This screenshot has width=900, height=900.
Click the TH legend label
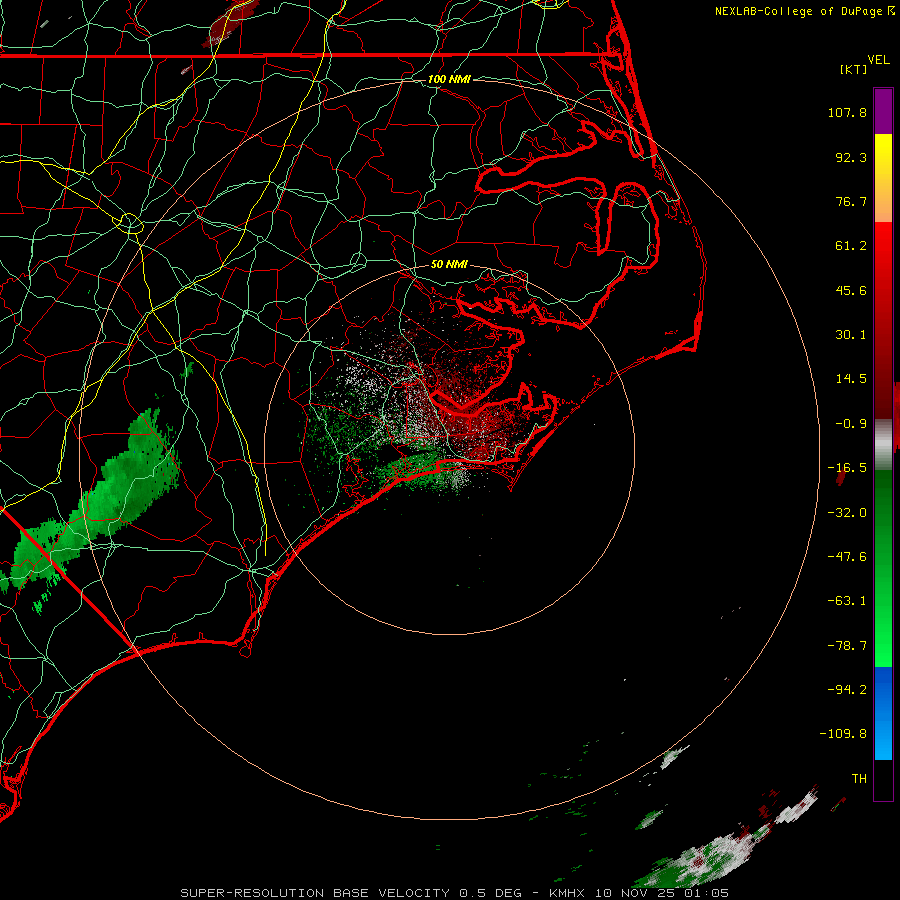[x=859, y=779]
